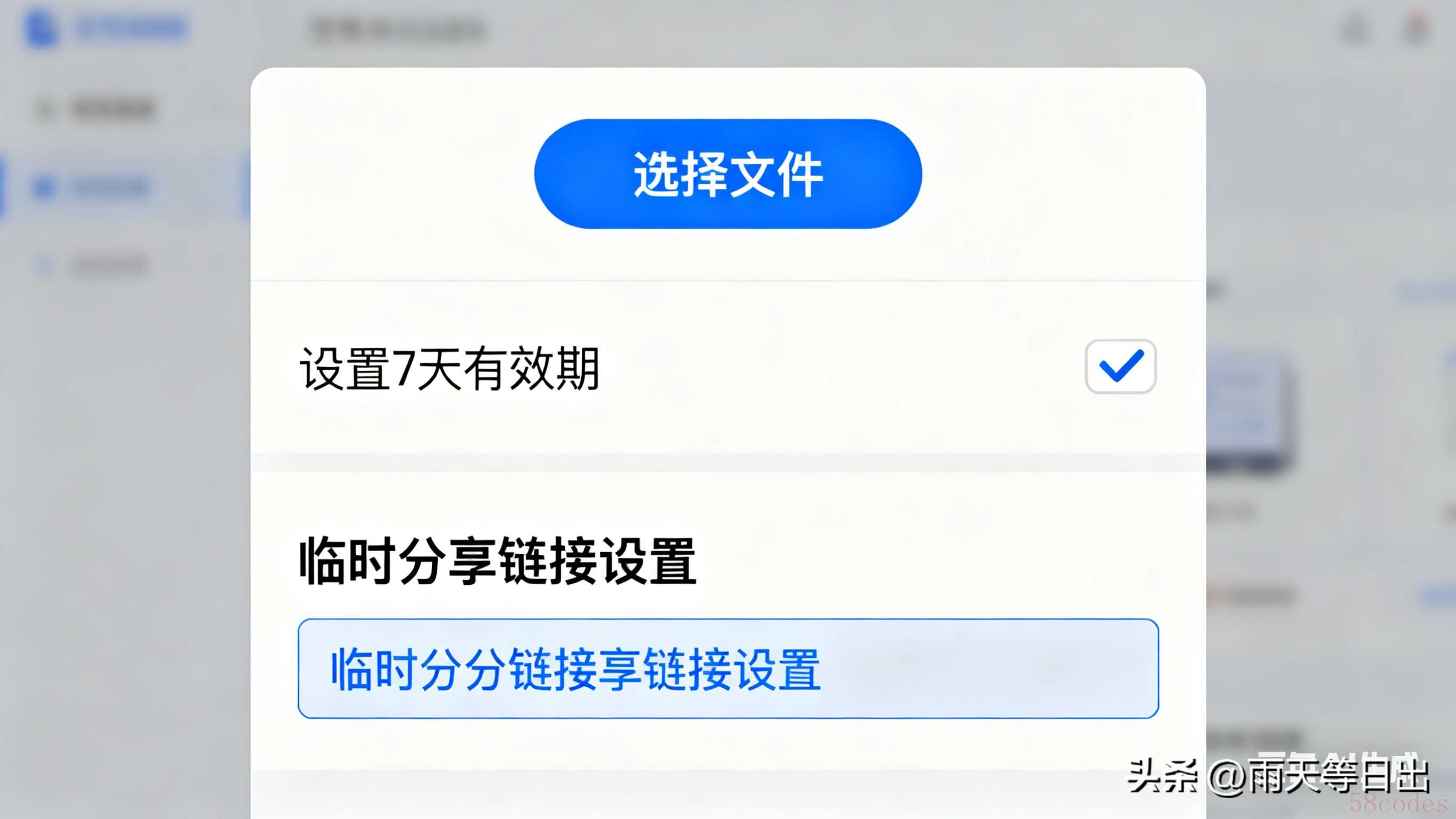The height and width of the screenshot is (819, 1456).
Task: Click the blurred red icon in header
Action: (x=1417, y=28)
